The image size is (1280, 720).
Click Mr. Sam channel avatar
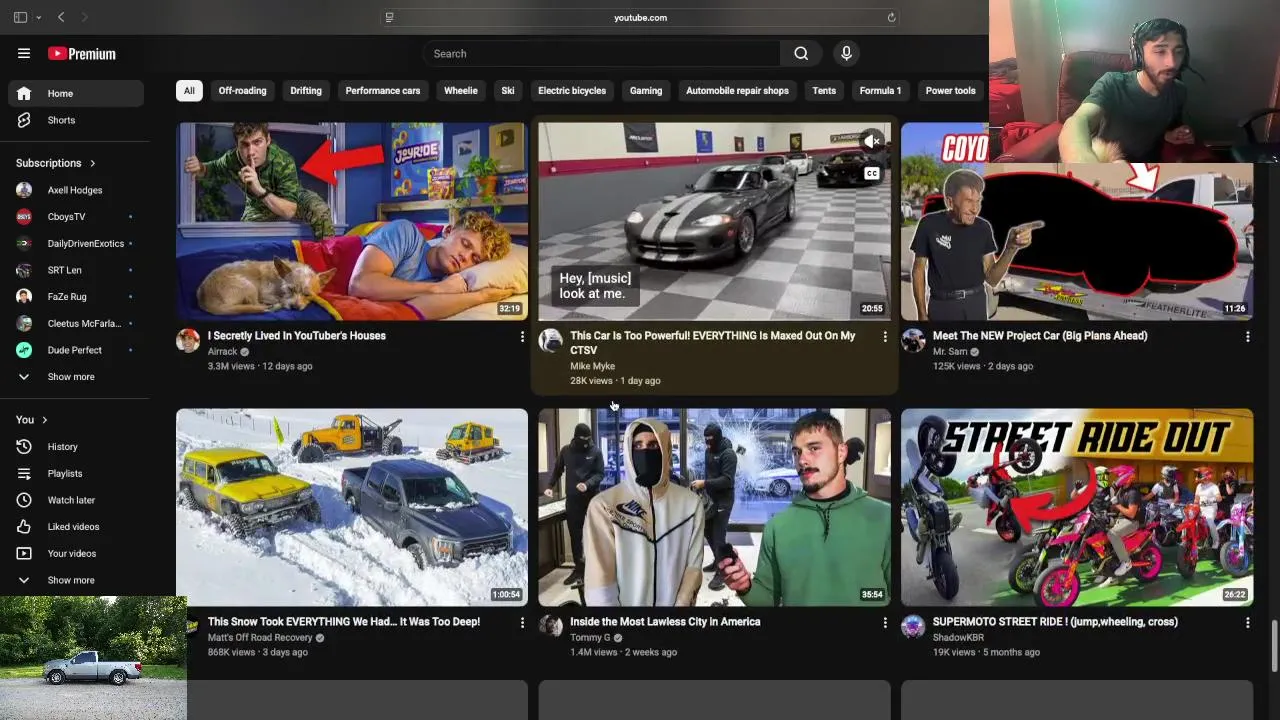coord(913,340)
